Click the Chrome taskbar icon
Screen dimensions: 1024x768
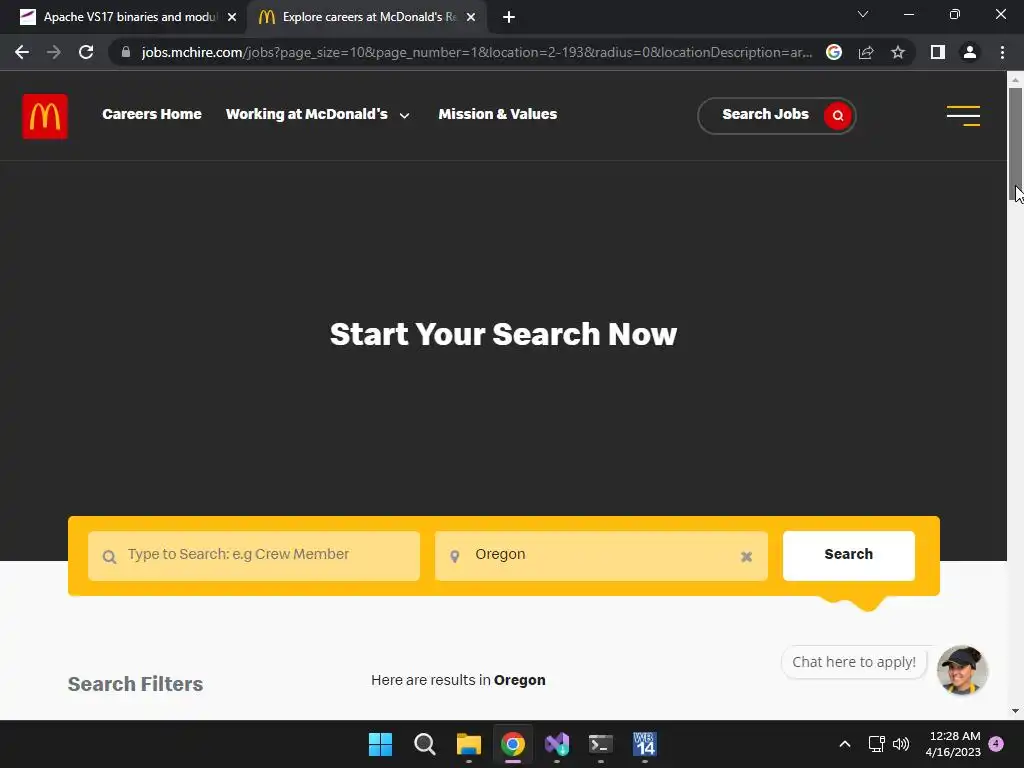513,744
